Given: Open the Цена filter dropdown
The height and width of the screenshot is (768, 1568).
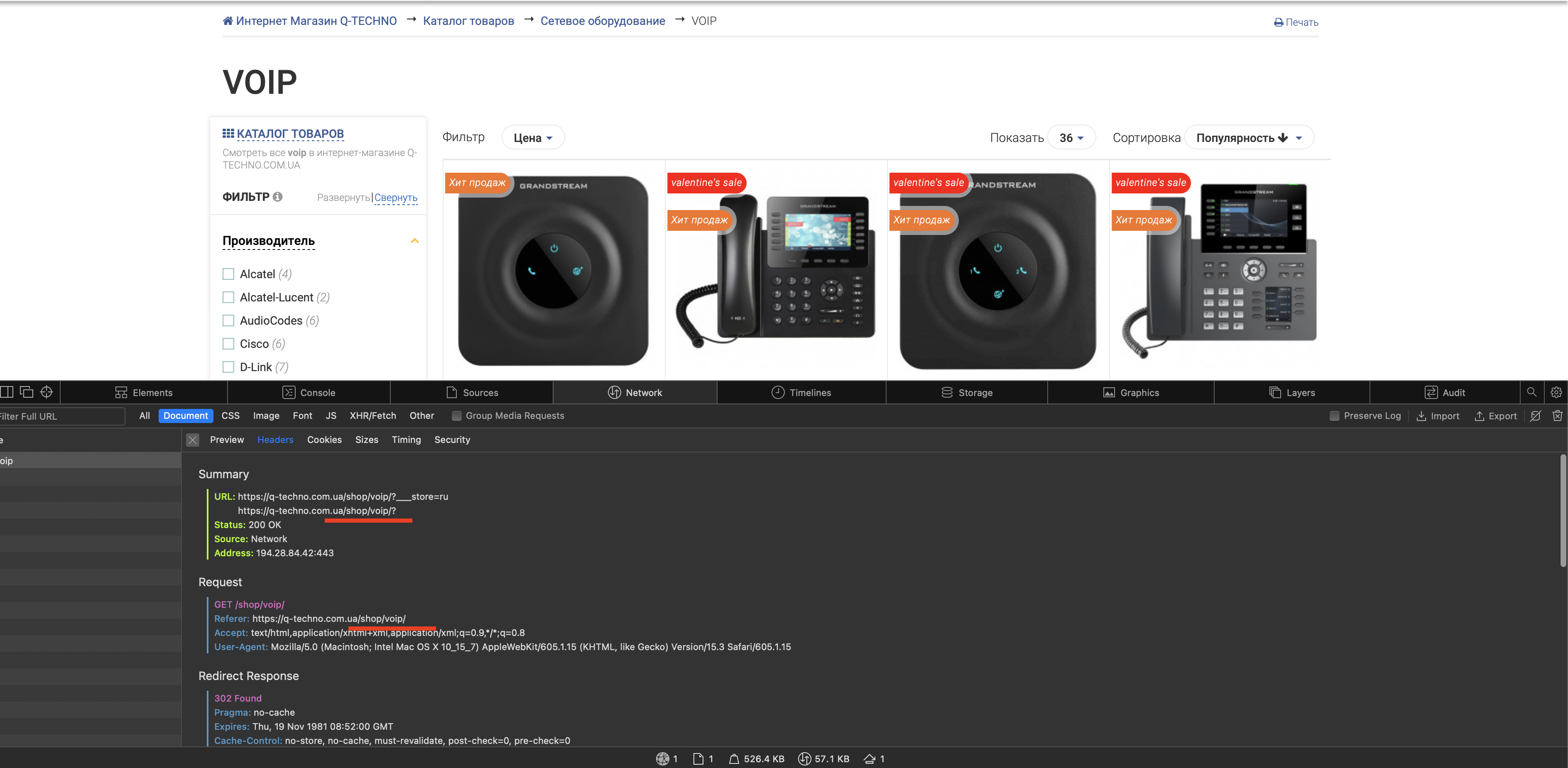Looking at the screenshot, I should pyautogui.click(x=533, y=137).
